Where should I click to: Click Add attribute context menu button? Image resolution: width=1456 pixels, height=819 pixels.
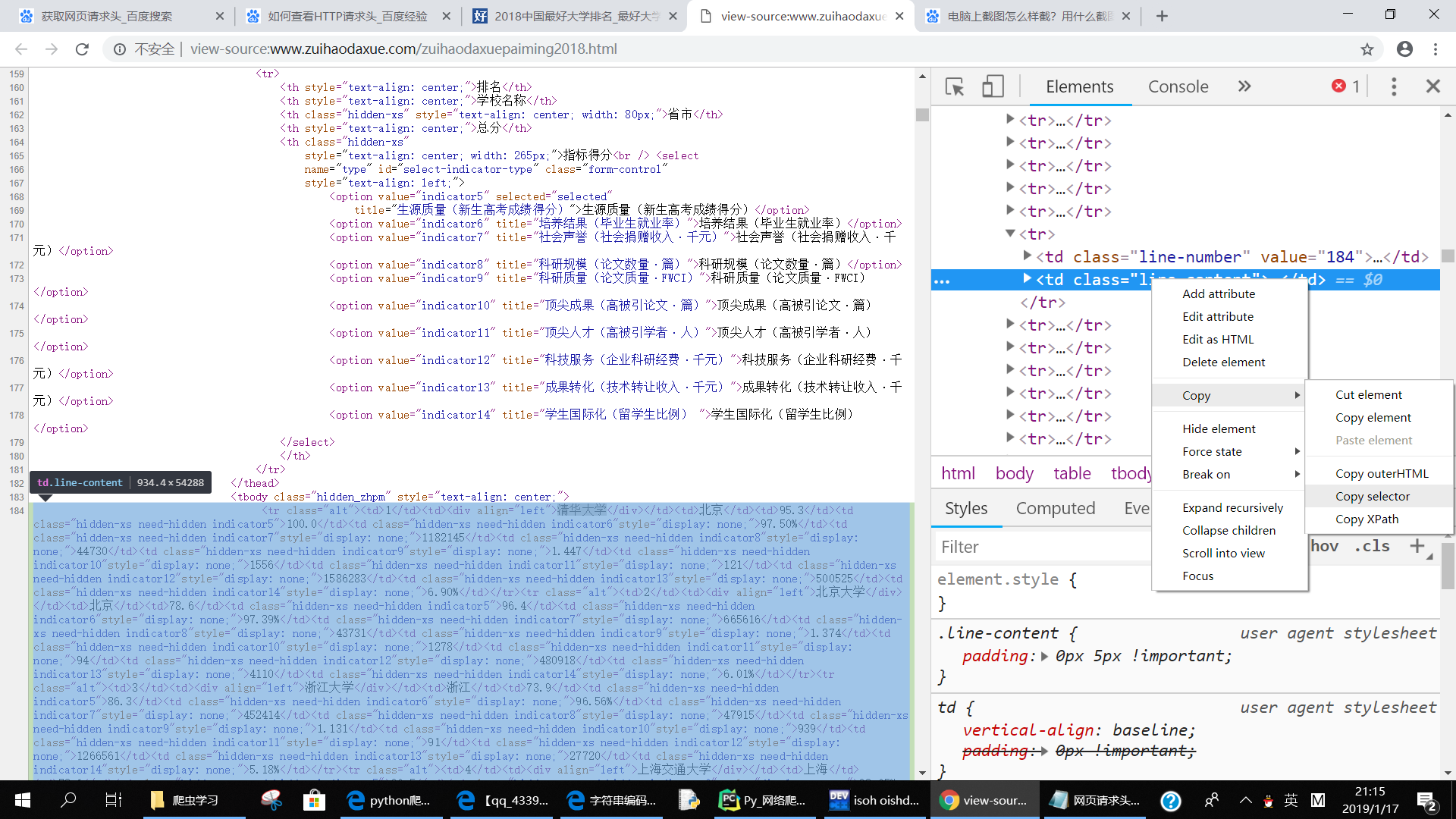tap(1218, 293)
